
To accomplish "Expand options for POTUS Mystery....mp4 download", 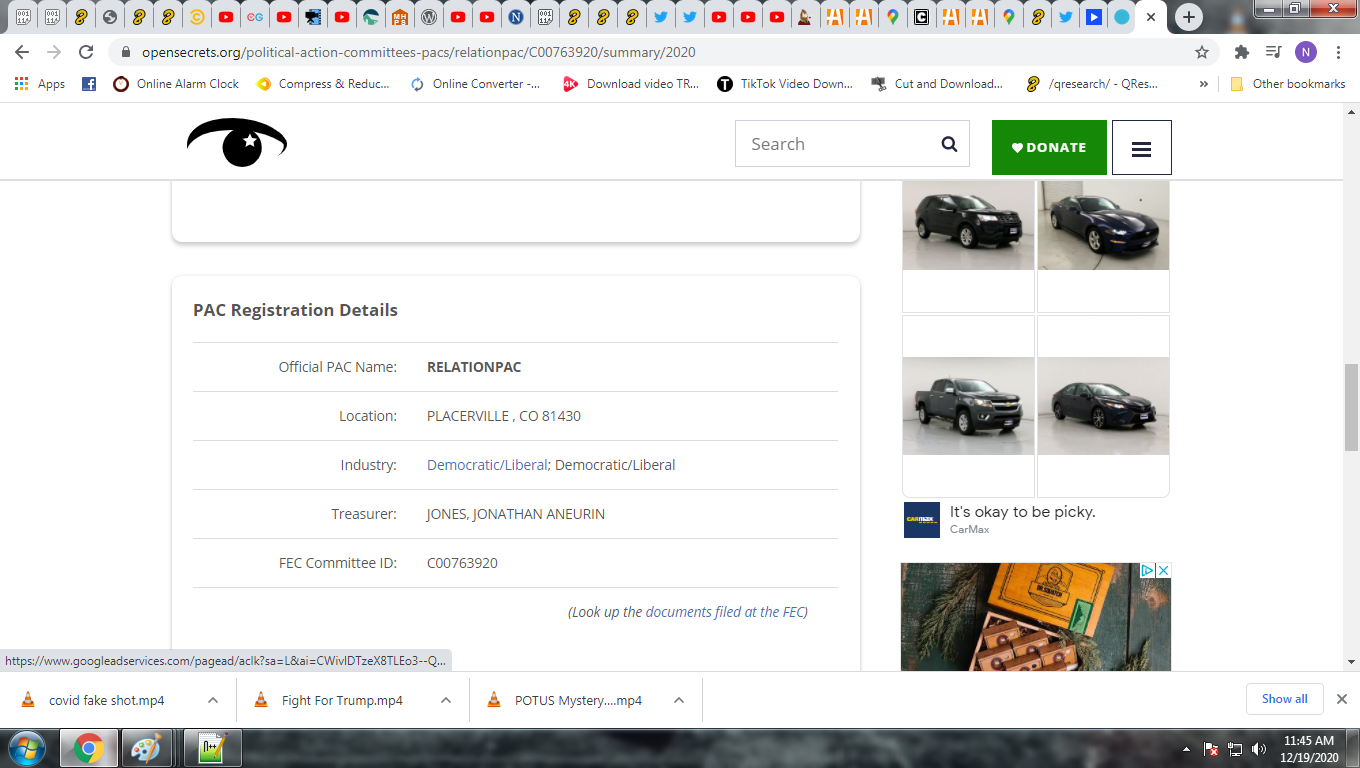I will (x=679, y=700).
